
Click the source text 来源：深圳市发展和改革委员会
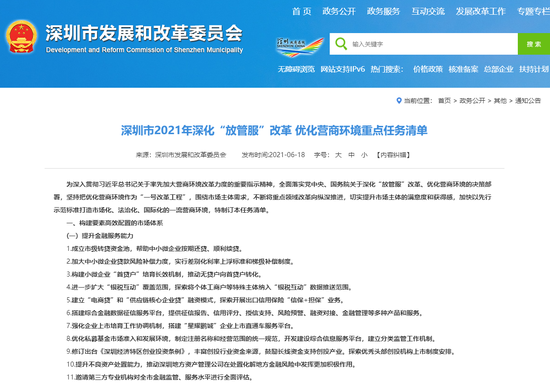181,155
